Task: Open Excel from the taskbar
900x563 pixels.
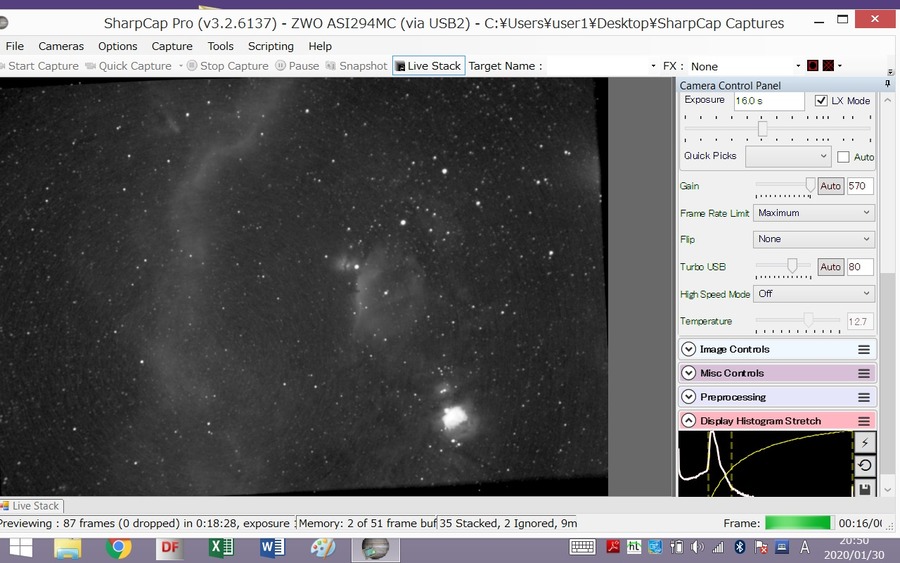Action: pyautogui.click(x=221, y=548)
